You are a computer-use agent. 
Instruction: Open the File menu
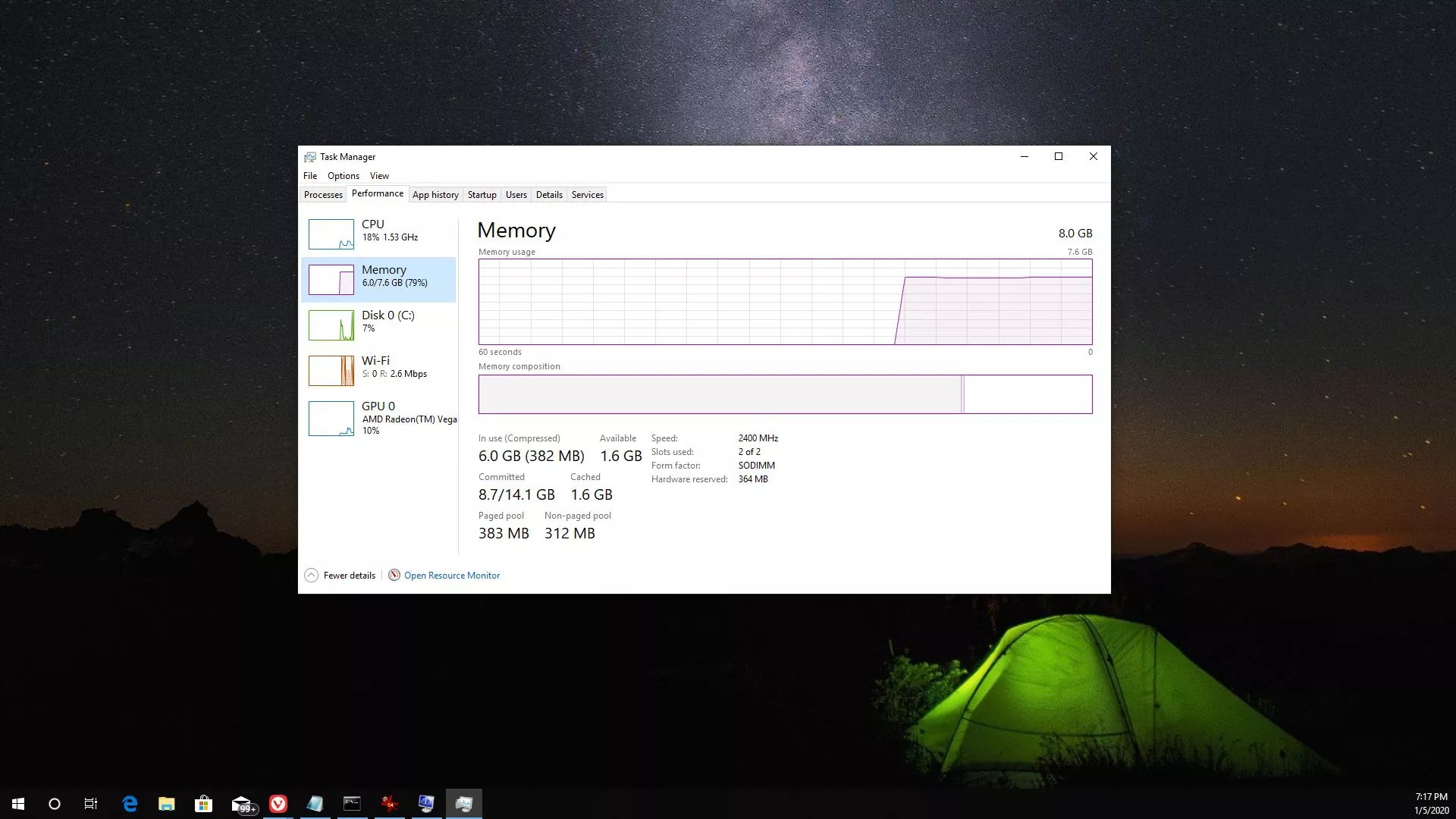[x=310, y=176]
